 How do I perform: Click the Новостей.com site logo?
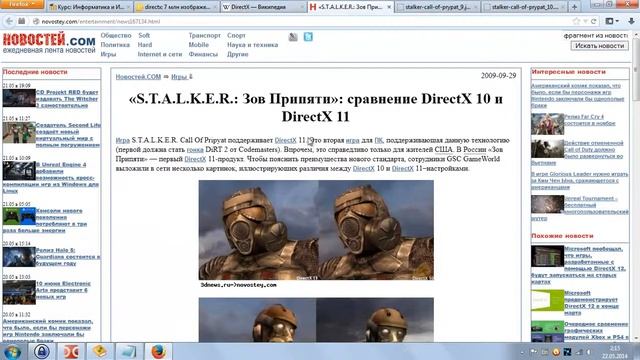coord(49,43)
